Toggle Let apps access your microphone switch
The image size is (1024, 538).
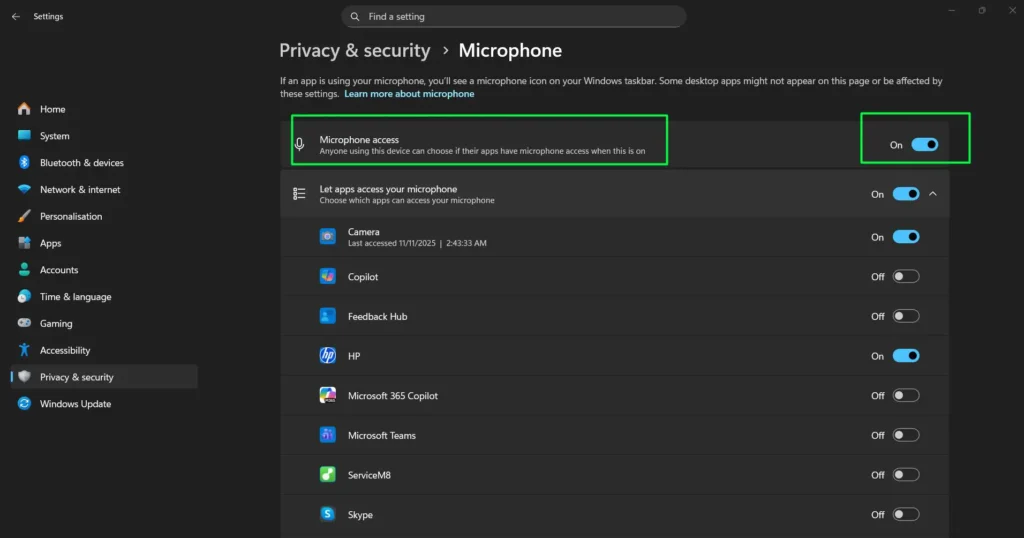point(906,194)
